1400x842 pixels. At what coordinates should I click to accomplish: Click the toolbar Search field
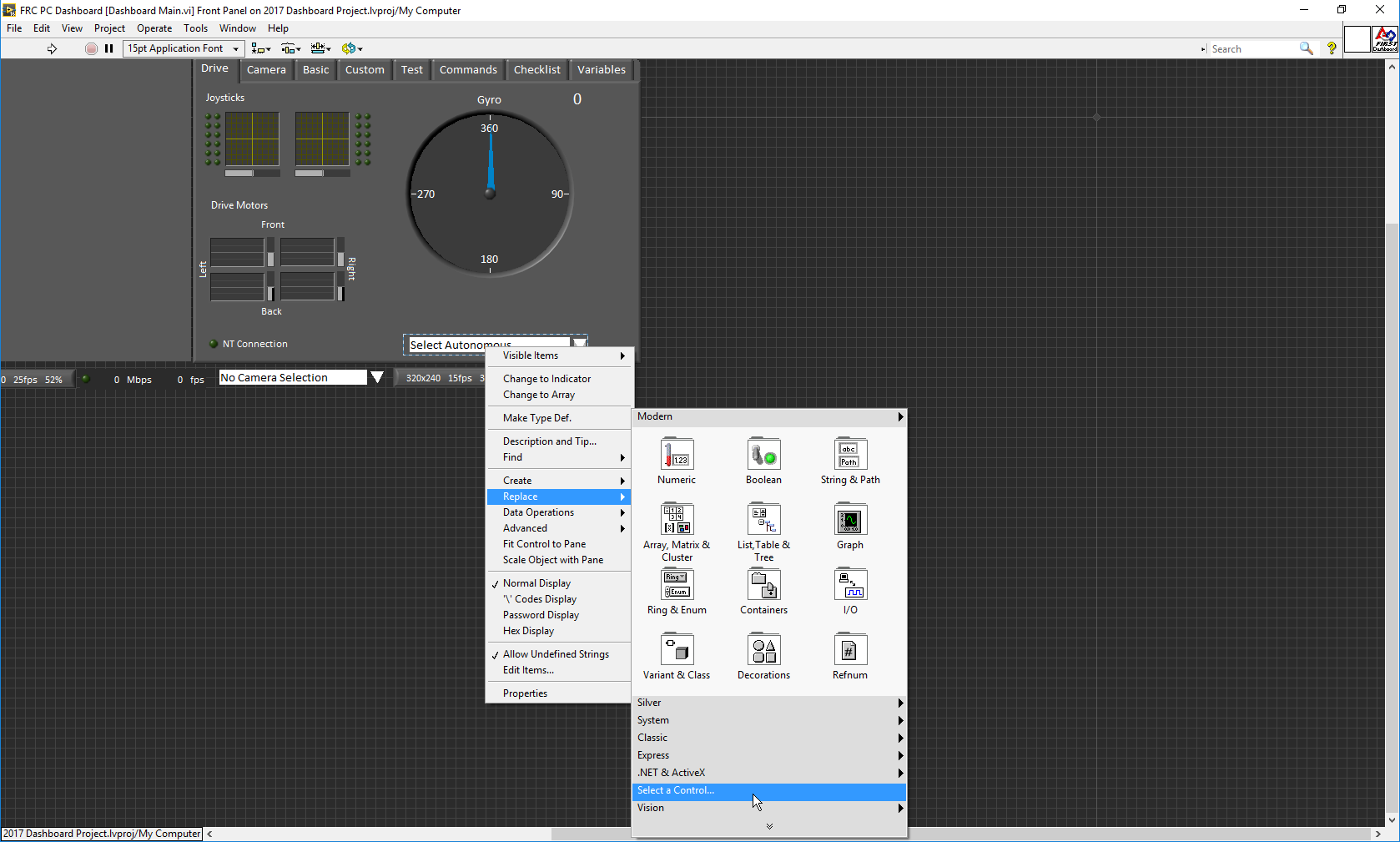coord(1253,48)
